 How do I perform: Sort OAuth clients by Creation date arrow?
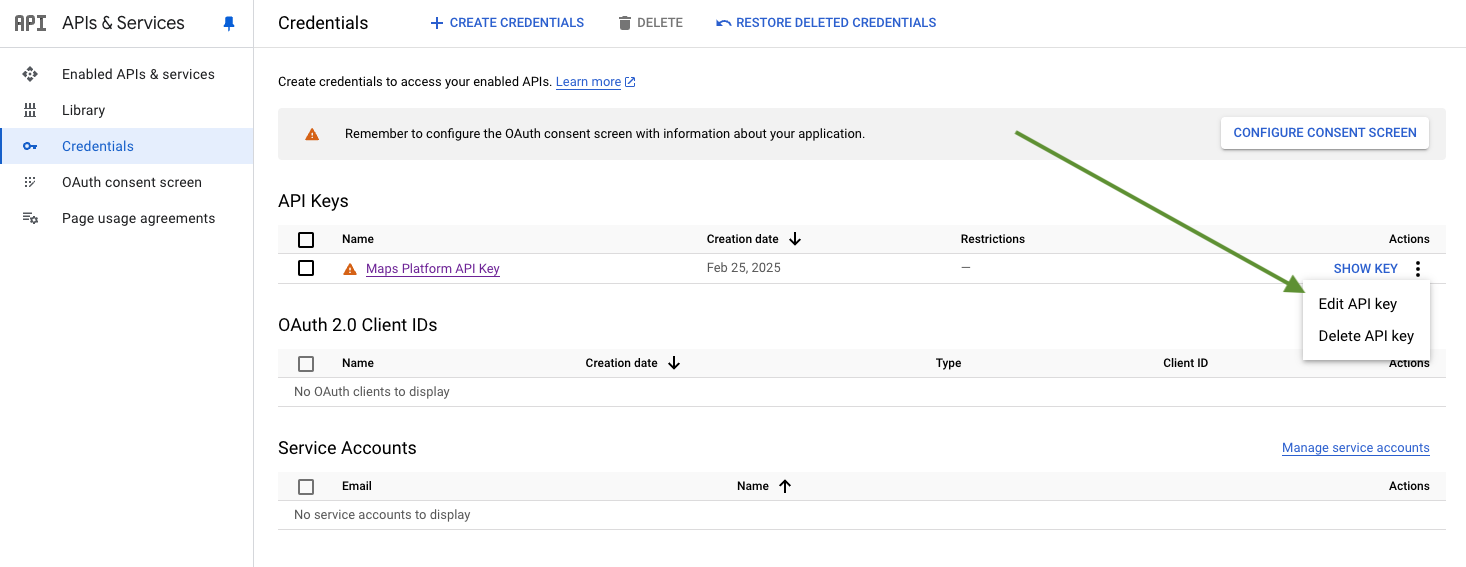click(674, 363)
